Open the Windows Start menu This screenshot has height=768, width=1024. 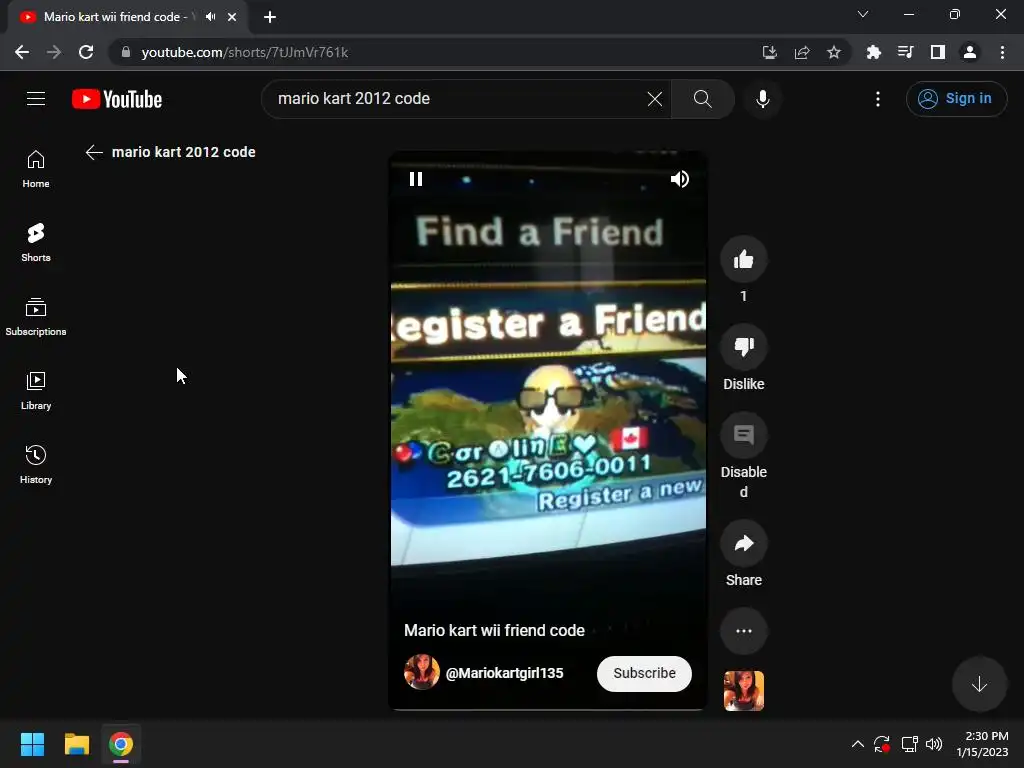click(x=32, y=744)
